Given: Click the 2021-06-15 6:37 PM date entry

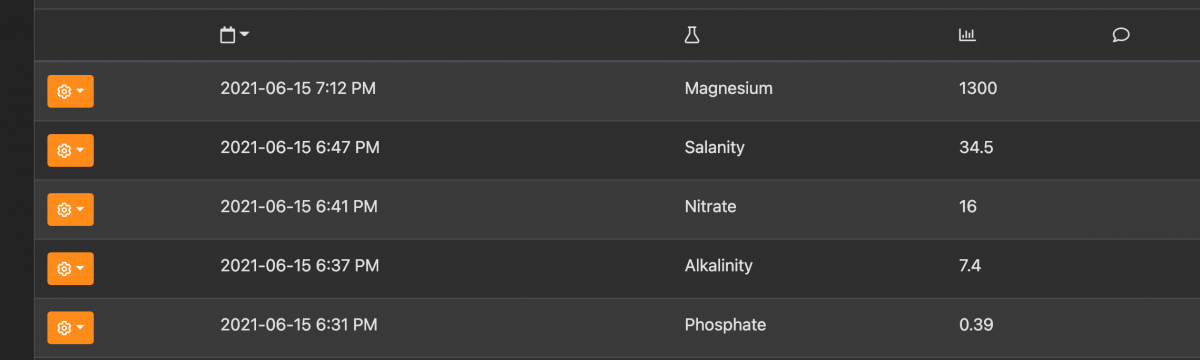Looking at the screenshot, I should click(299, 265).
